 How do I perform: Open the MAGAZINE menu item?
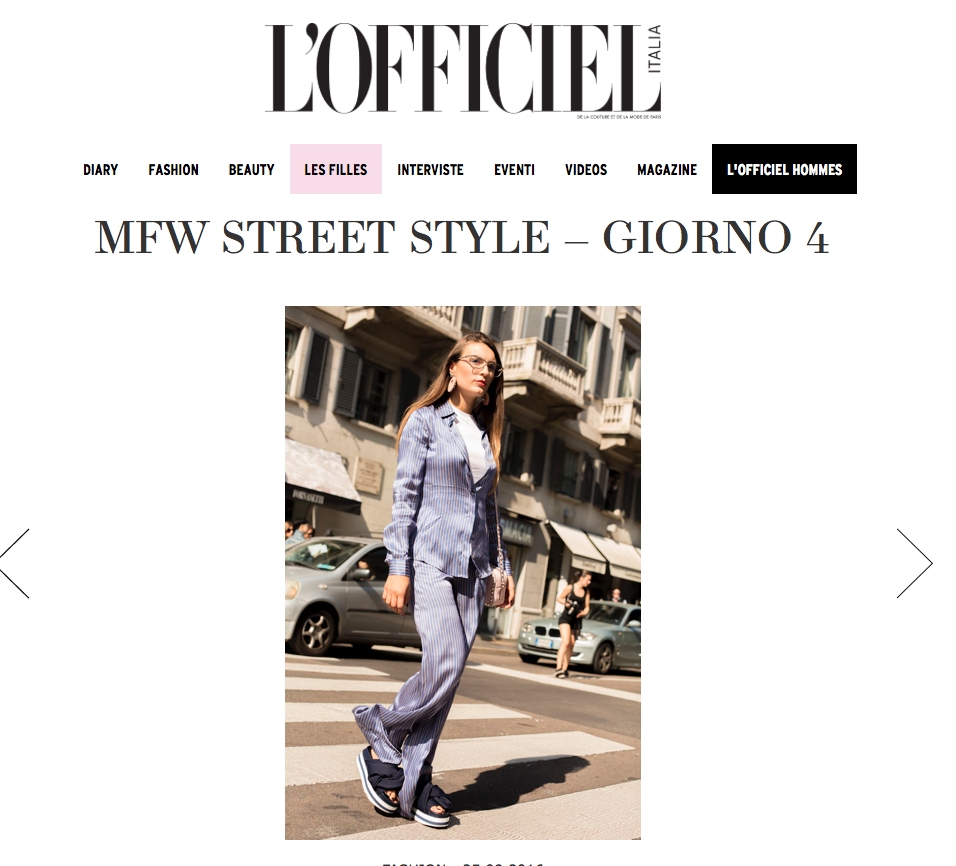pyautogui.click(x=667, y=170)
